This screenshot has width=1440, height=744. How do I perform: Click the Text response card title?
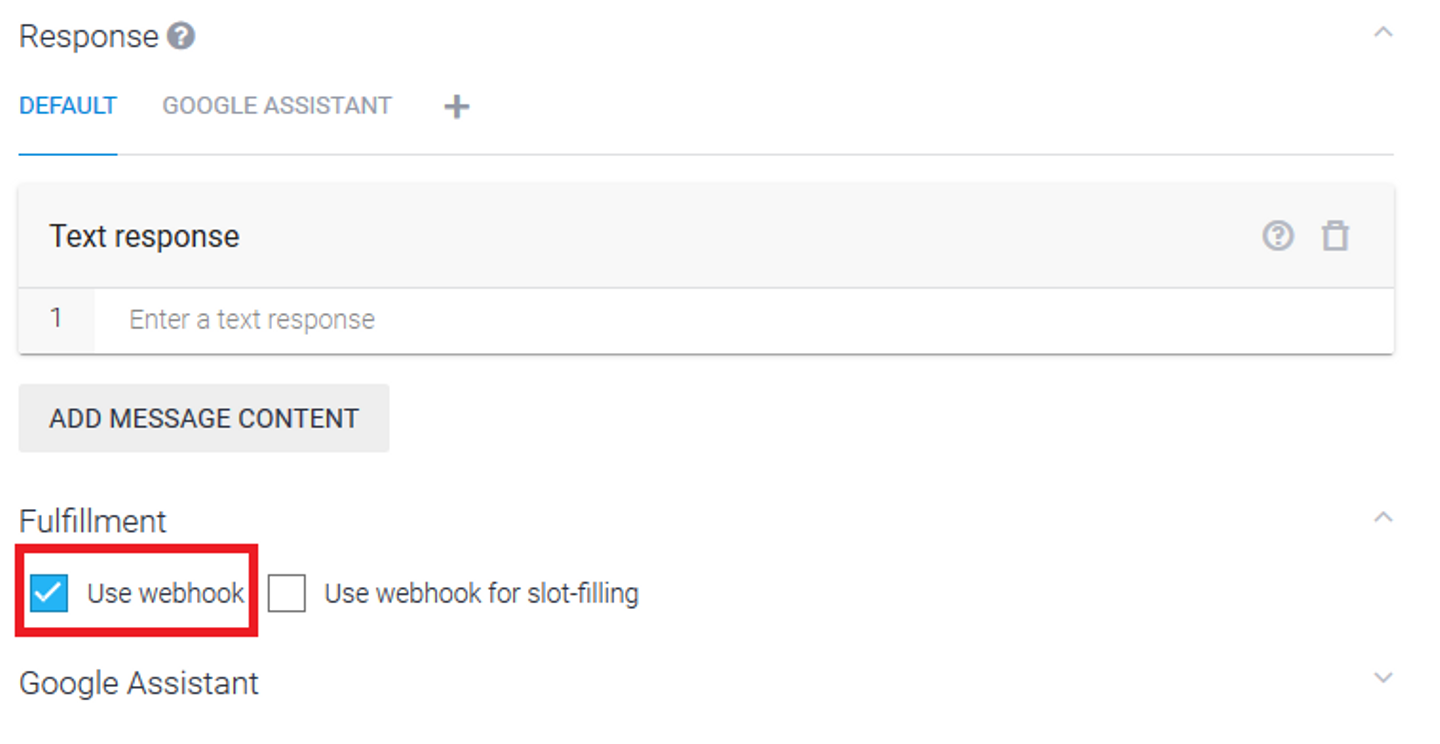[x=145, y=237]
